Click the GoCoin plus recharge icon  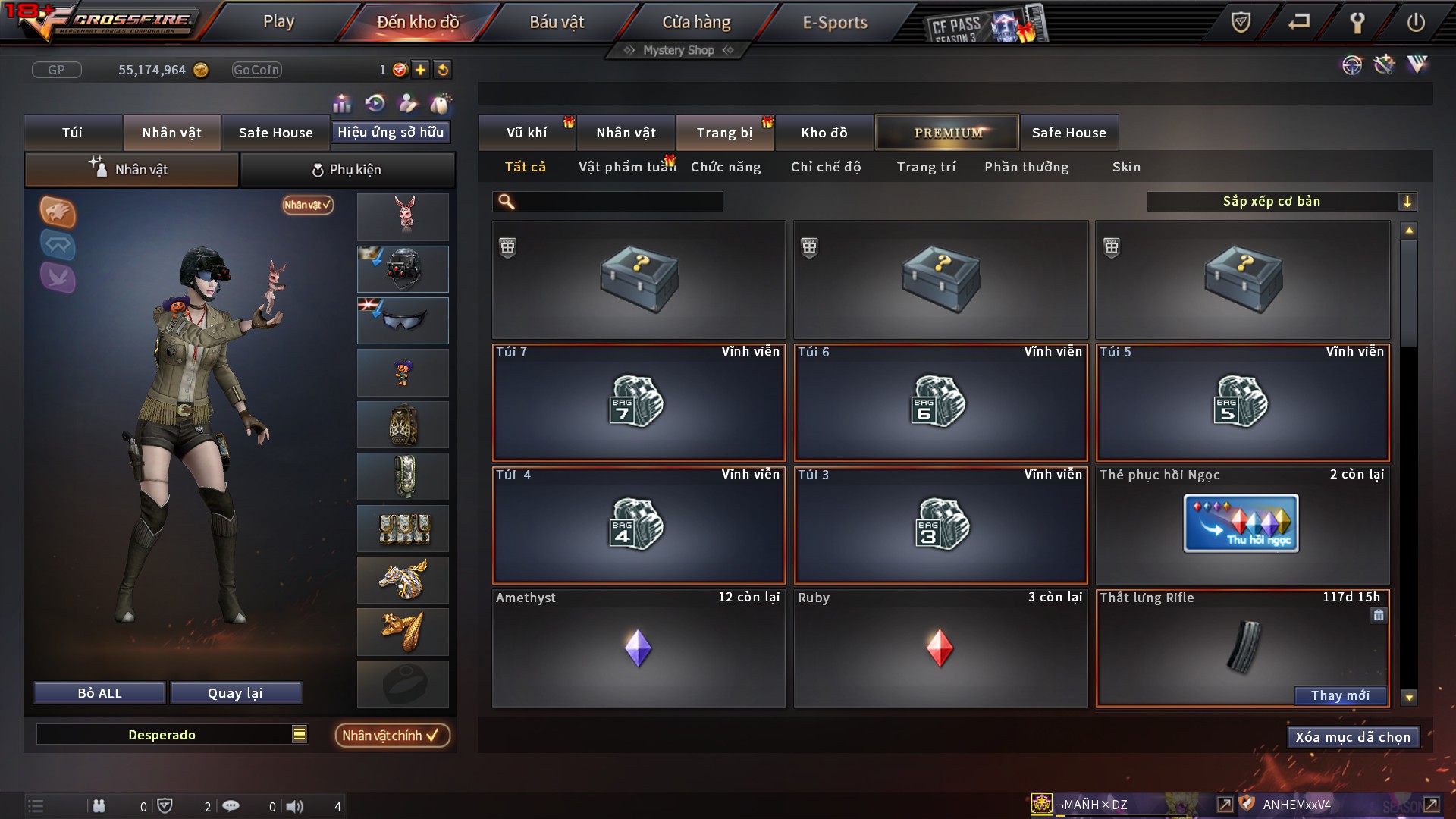pyautogui.click(x=421, y=70)
